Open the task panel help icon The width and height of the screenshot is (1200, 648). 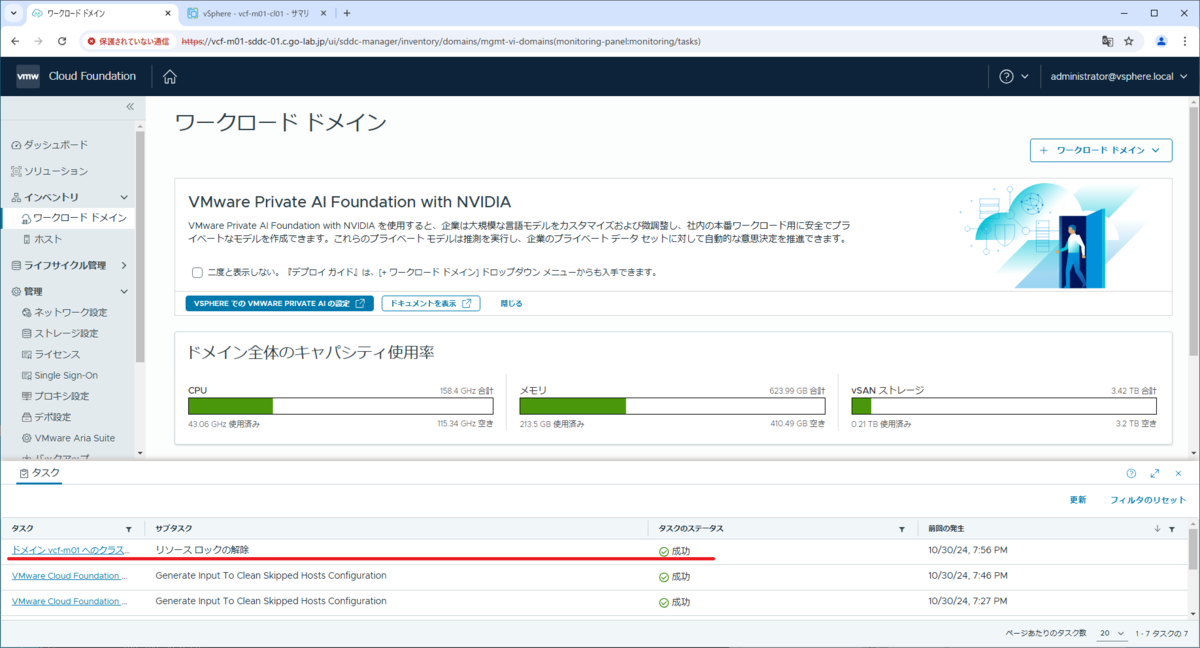[1131, 473]
